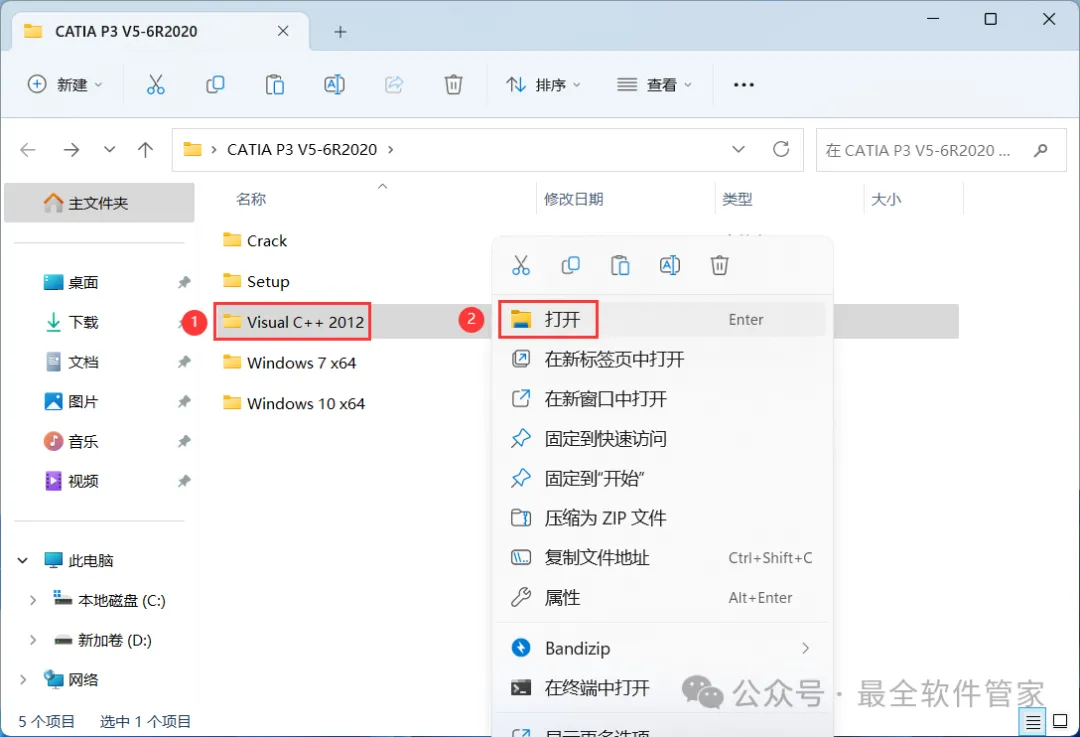The image size is (1080, 737).
Task: Sort by the 修改日期 column header
Action: pos(573,199)
